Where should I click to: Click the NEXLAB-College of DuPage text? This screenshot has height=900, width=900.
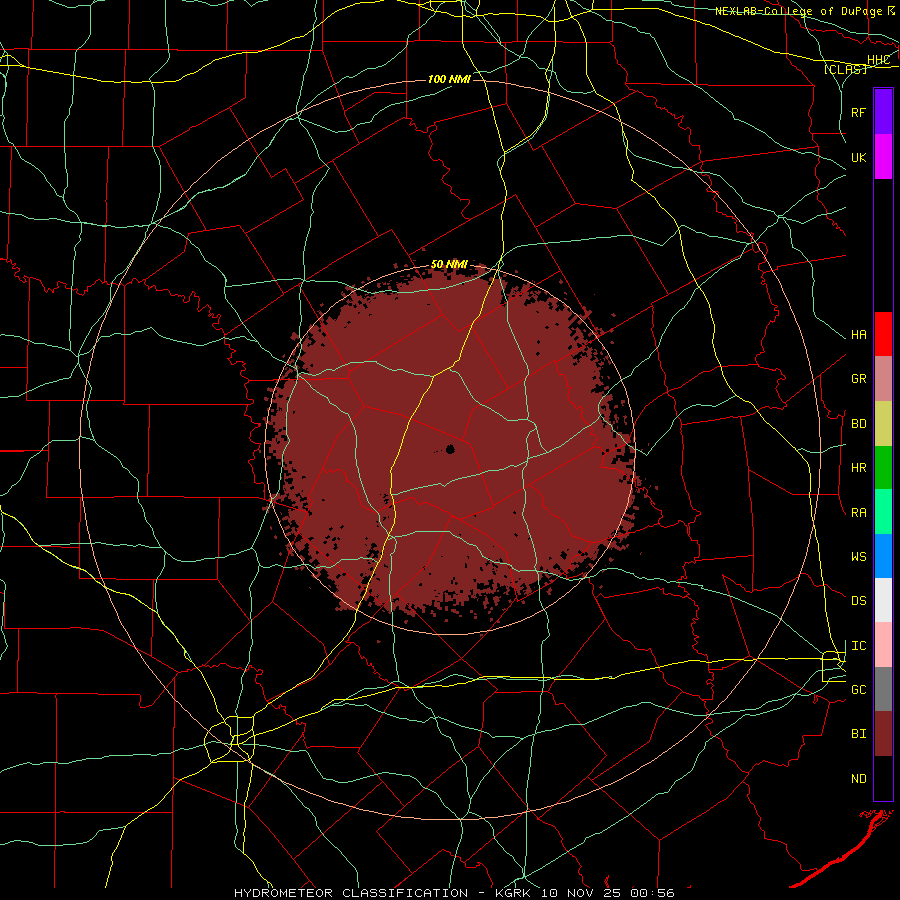click(798, 11)
